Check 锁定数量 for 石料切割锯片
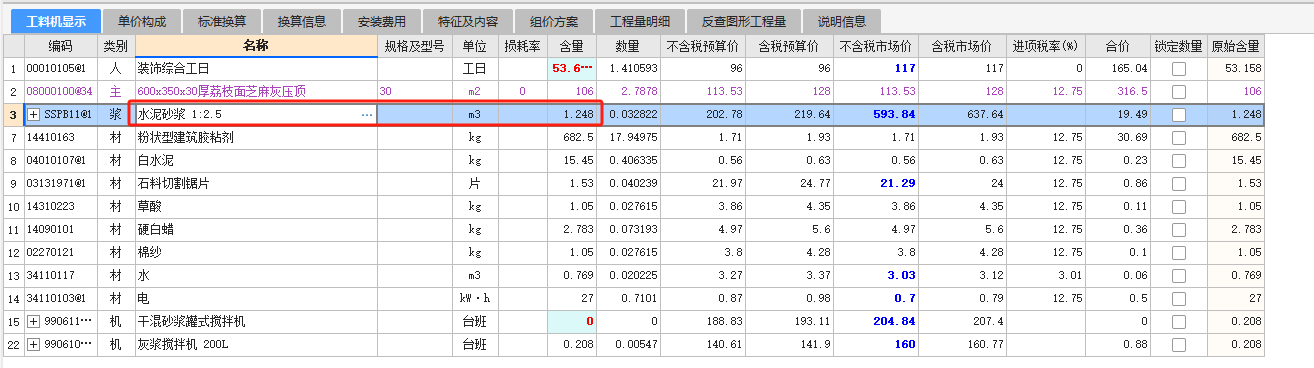 click(1179, 183)
